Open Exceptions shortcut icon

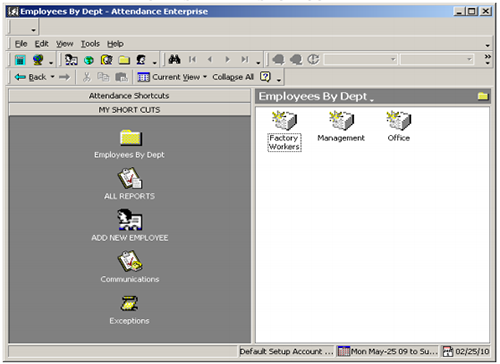click(x=129, y=303)
